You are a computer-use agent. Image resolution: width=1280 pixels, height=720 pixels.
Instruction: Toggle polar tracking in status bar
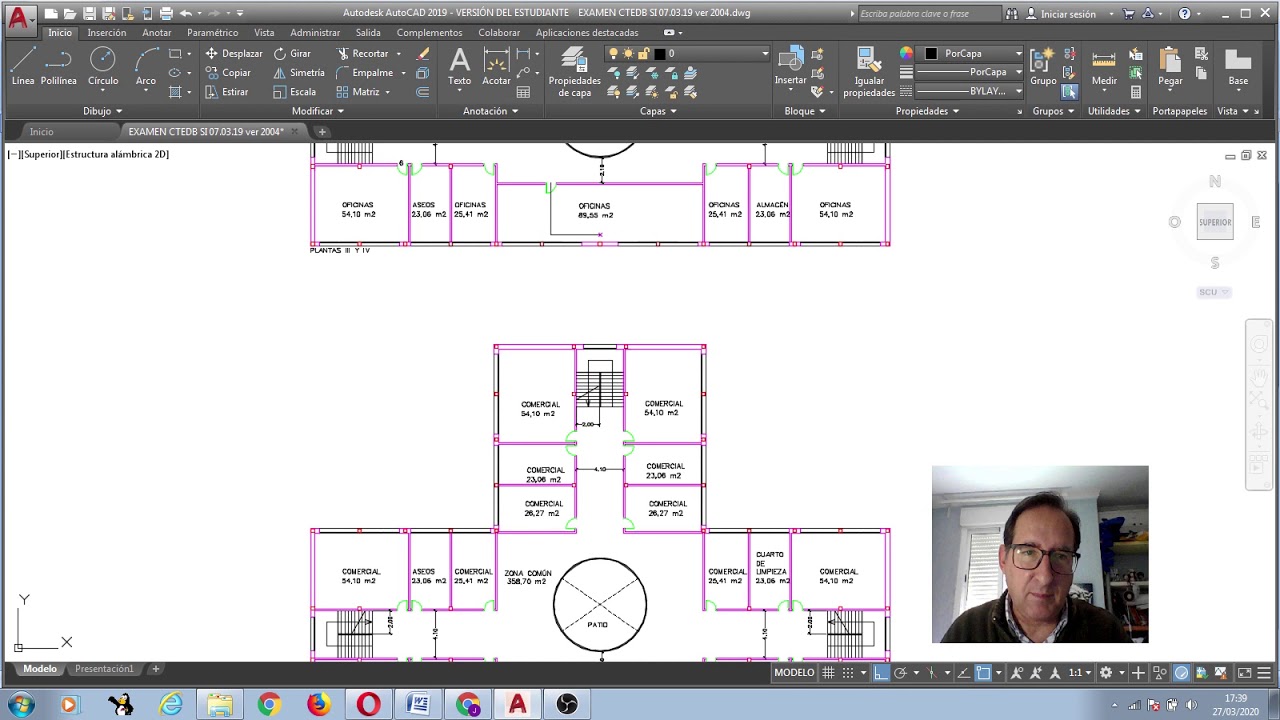coord(900,673)
